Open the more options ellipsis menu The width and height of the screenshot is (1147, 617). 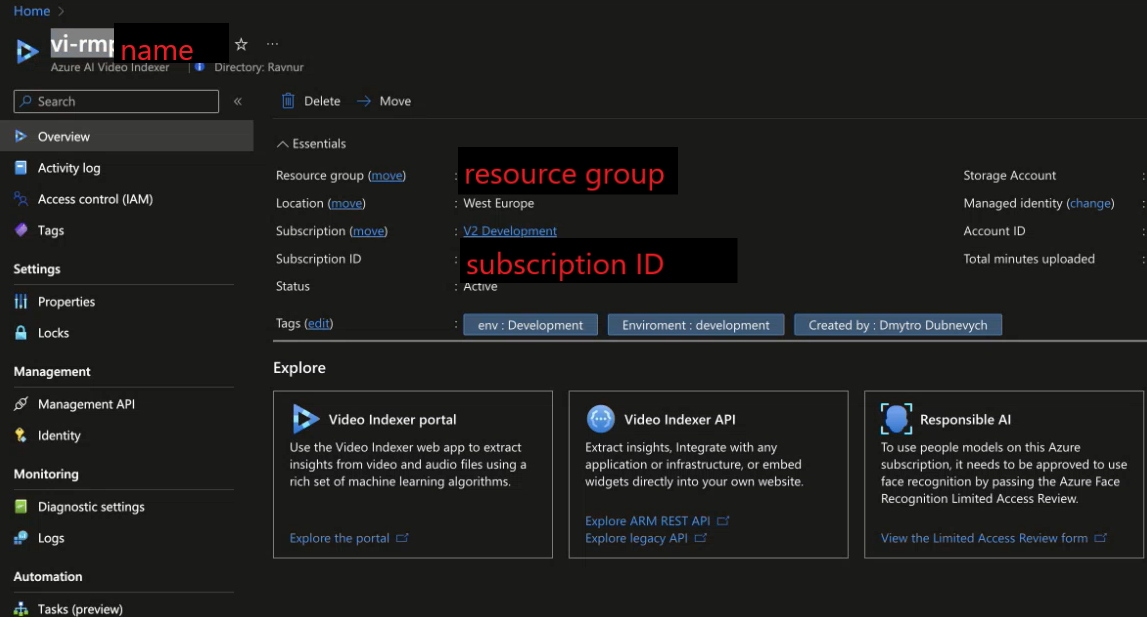tap(272, 44)
